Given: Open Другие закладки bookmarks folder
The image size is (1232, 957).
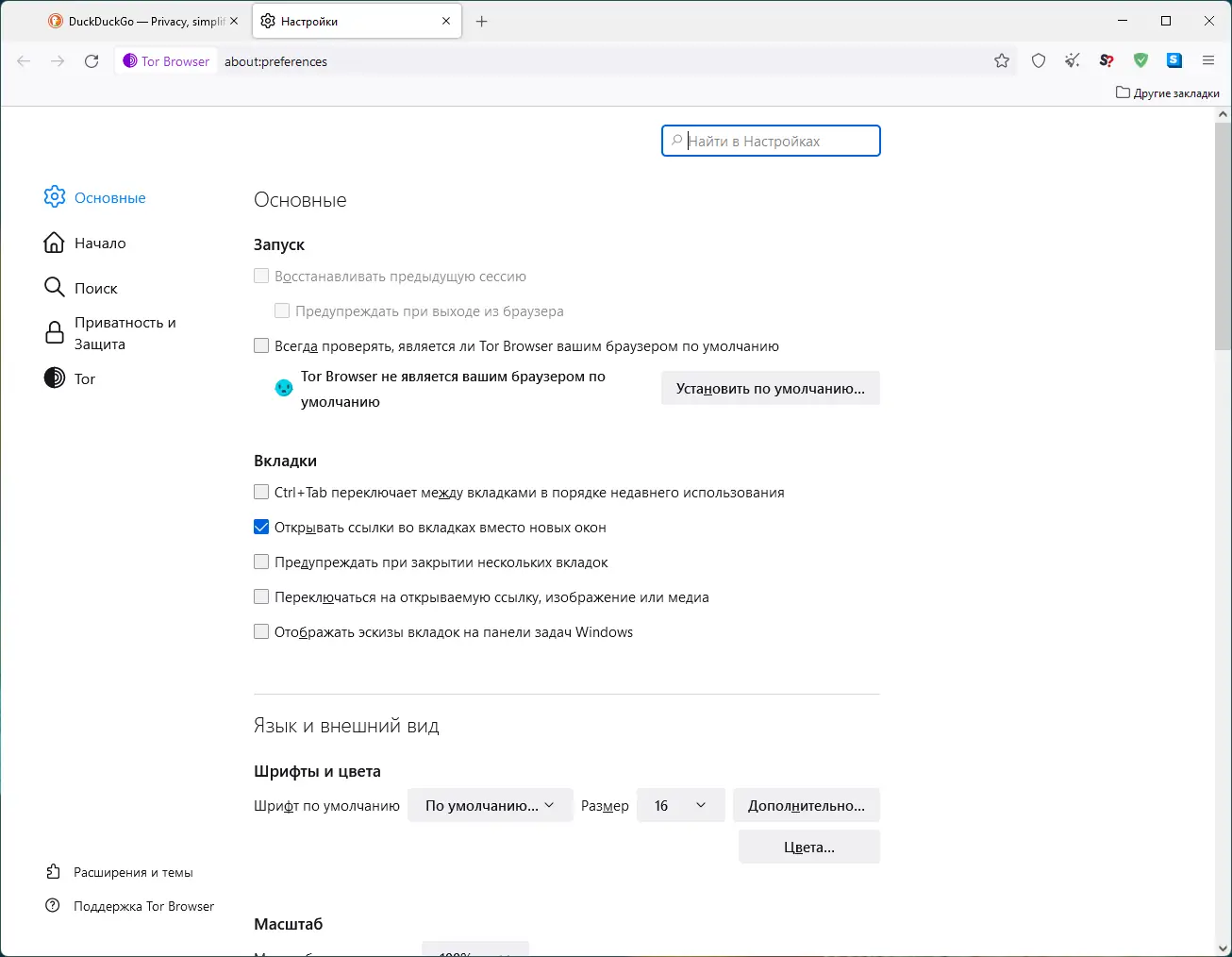Looking at the screenshot, I should (1168, 93).
